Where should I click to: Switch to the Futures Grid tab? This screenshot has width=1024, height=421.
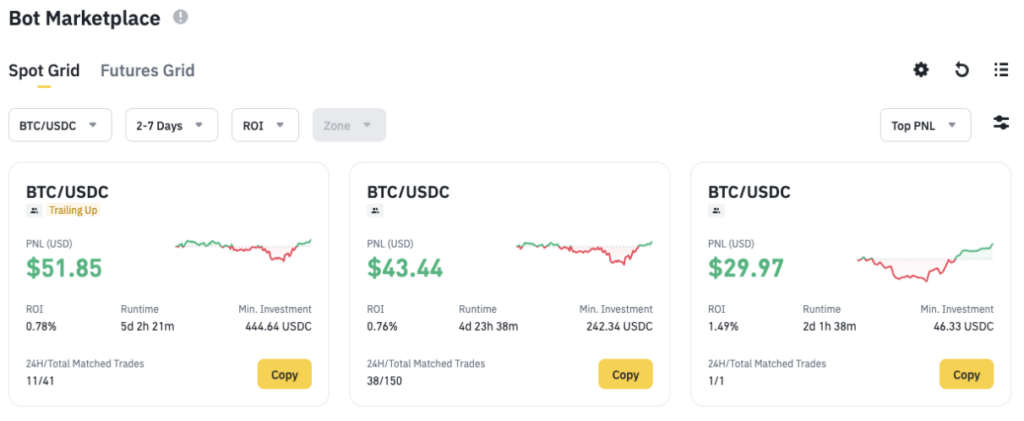pos(147,71)
